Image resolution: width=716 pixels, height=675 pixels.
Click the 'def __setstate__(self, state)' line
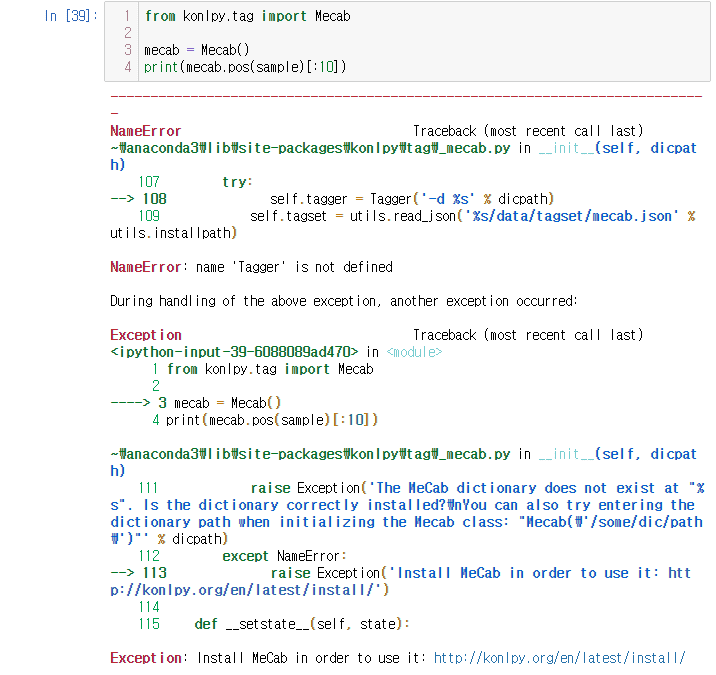(x=302, y=624)
